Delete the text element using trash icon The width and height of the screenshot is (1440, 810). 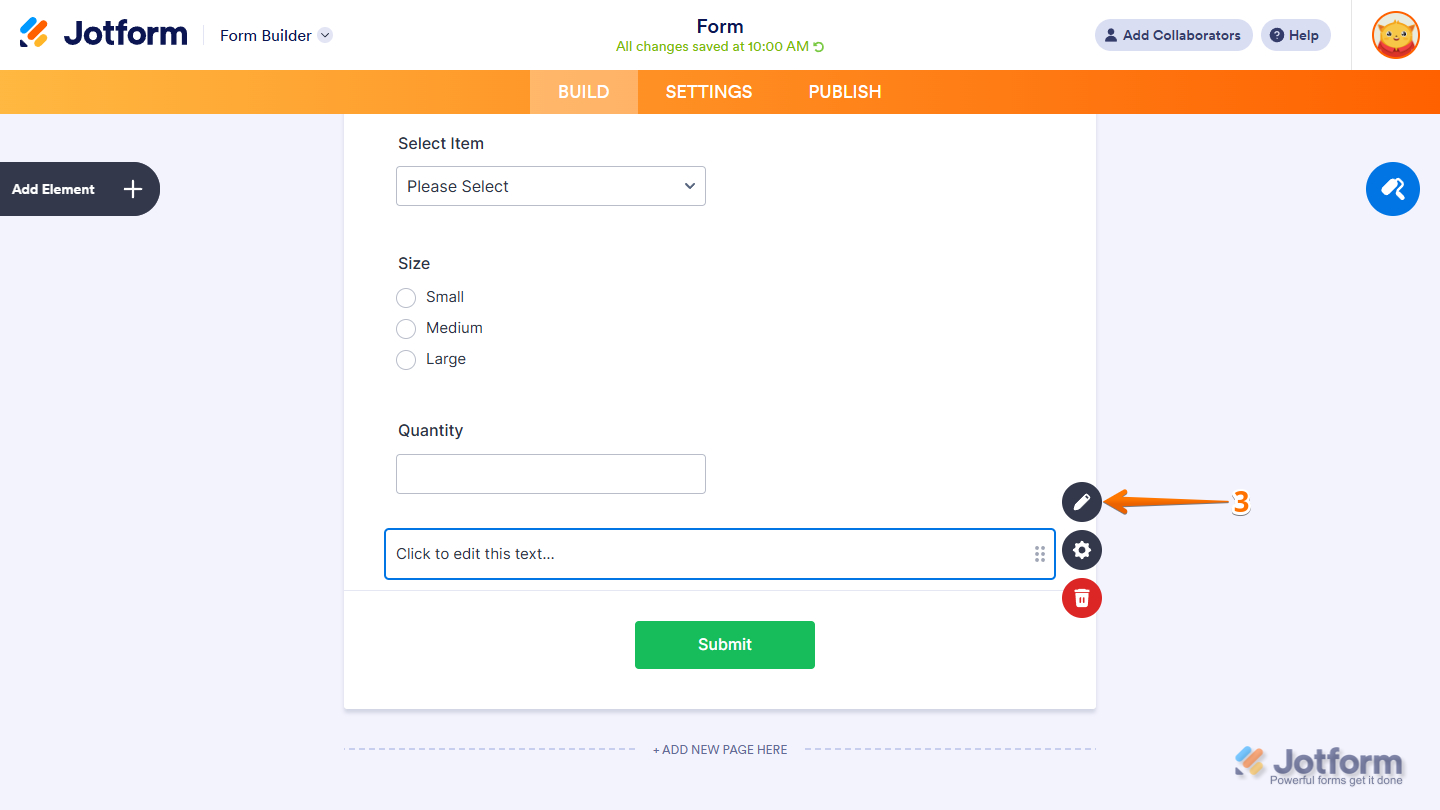pos(1081,597)
